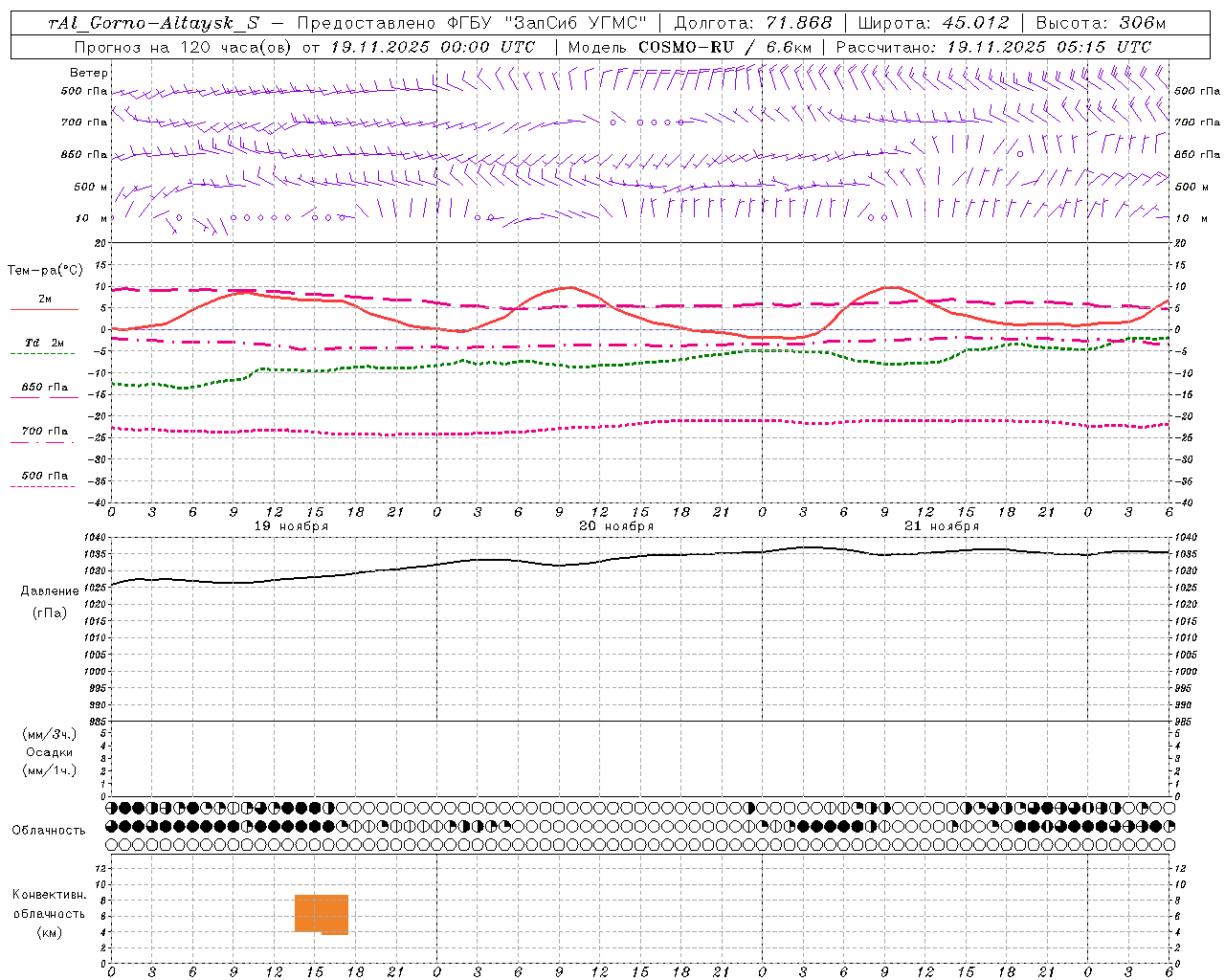The width and height of the screenshot is (1225, 980).
Task: Click the forecast start 19.11.2025 00:00 UTC
Action: [x=433, y=47]
